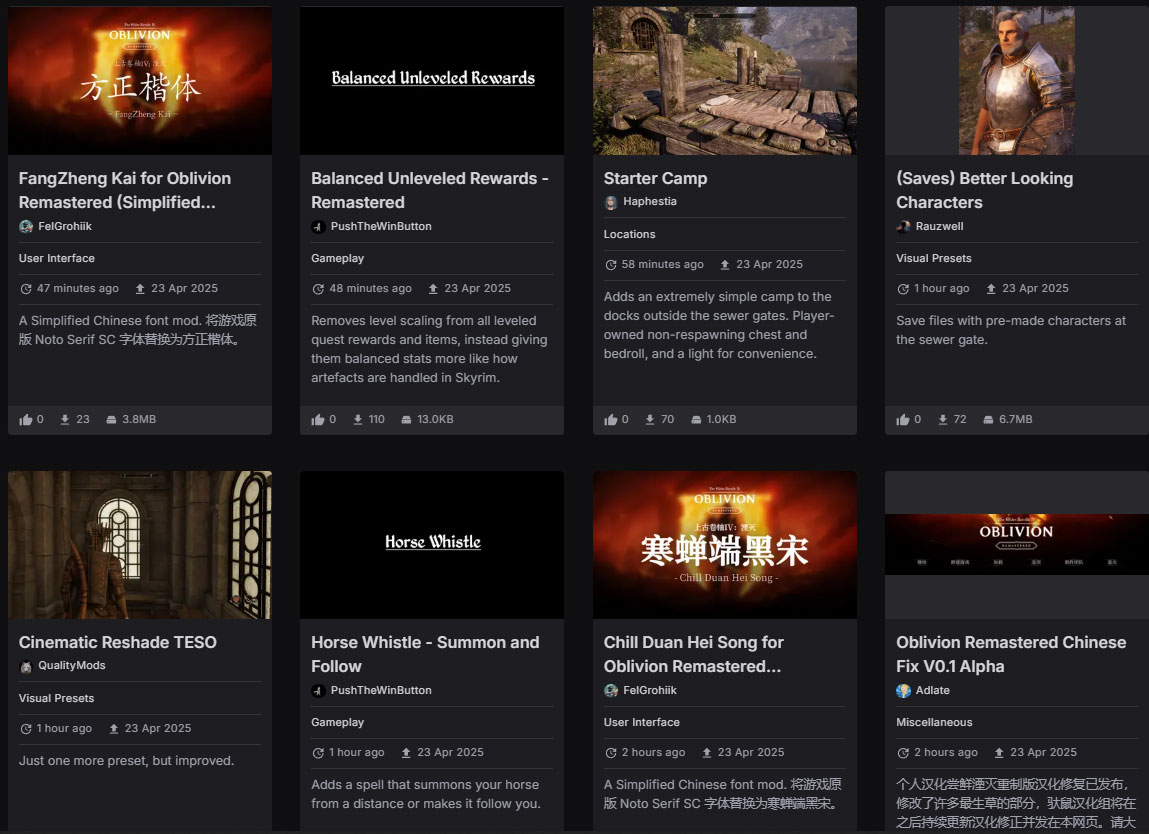Image resolution: width=1149 pixels, height=834 pixels.
Task: Filter by Miscellaneous category
Action: 934,722
